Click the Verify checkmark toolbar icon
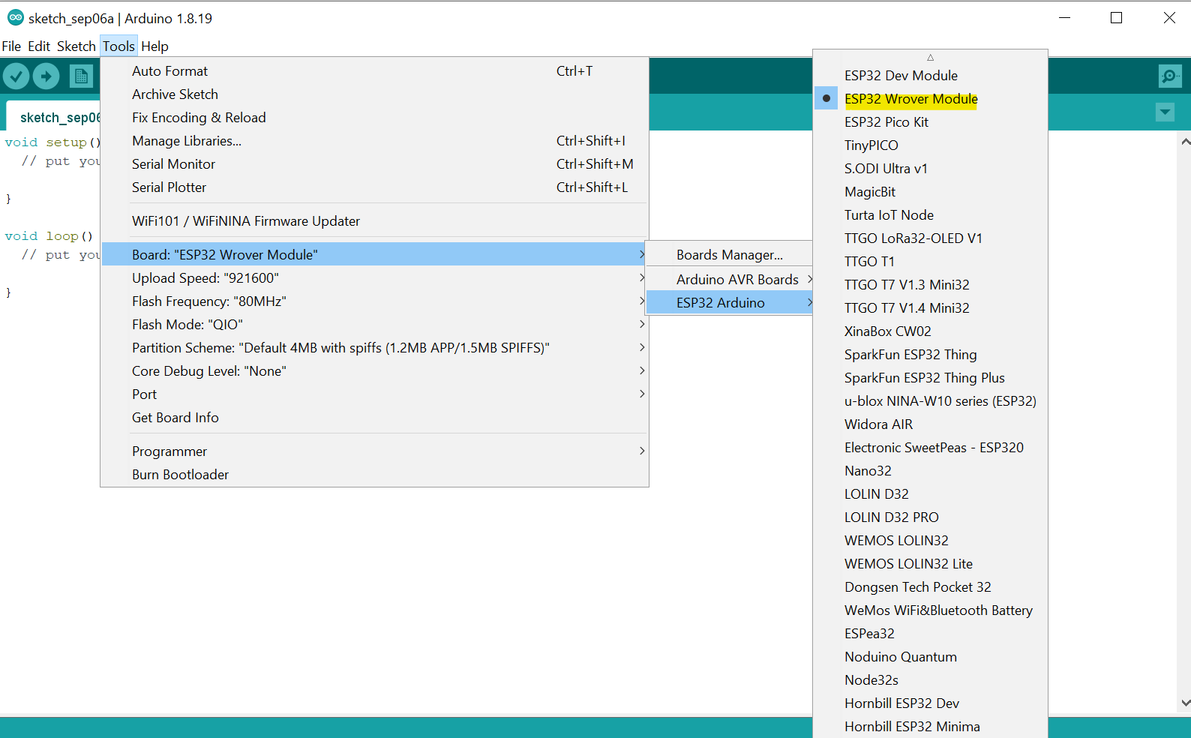 pos(16,76)
